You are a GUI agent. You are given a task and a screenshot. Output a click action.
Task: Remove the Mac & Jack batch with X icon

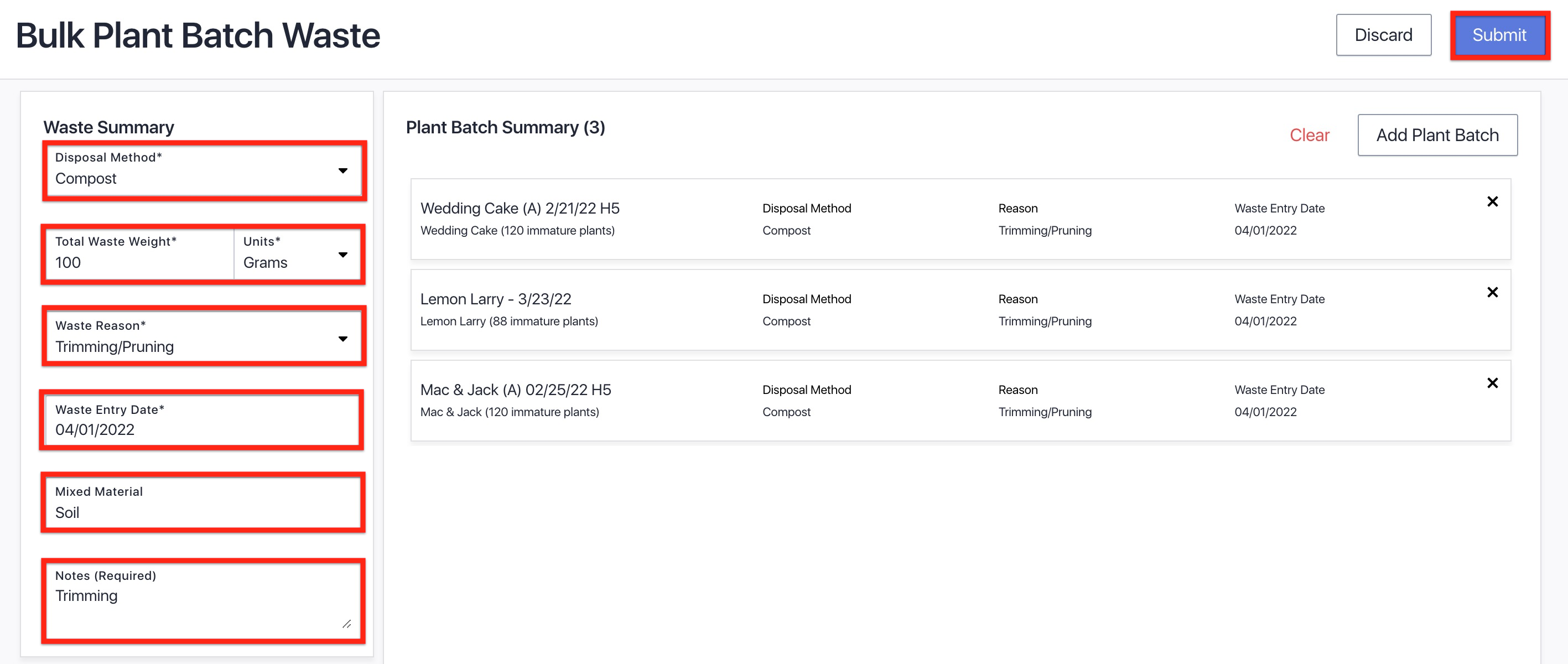1492,383
